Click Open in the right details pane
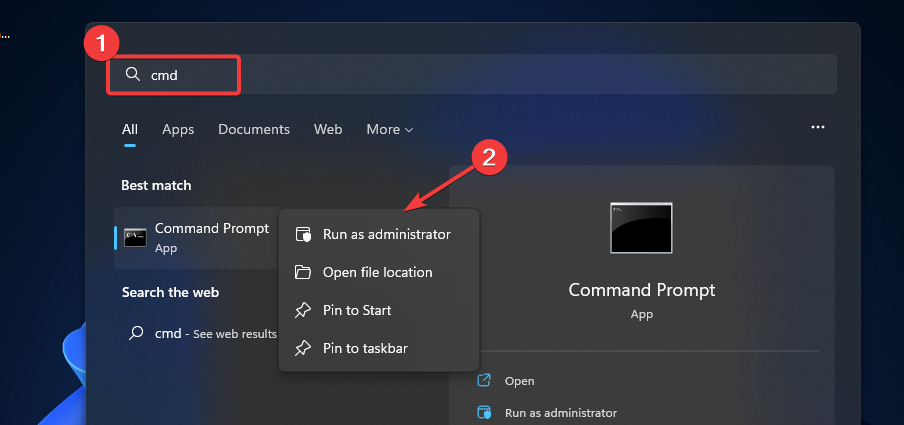The image size is (904, 425). tap(519, 381)
